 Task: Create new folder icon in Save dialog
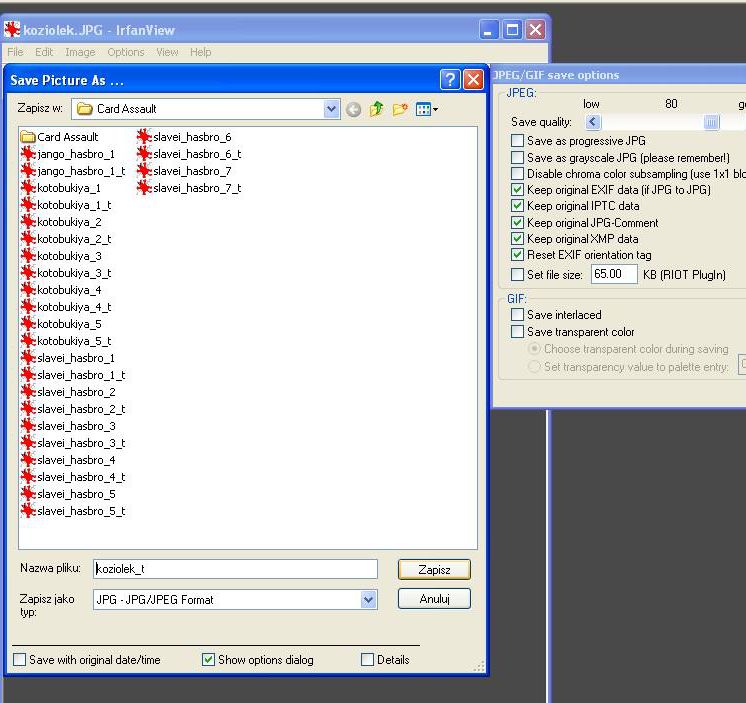[x=400, y=109]
